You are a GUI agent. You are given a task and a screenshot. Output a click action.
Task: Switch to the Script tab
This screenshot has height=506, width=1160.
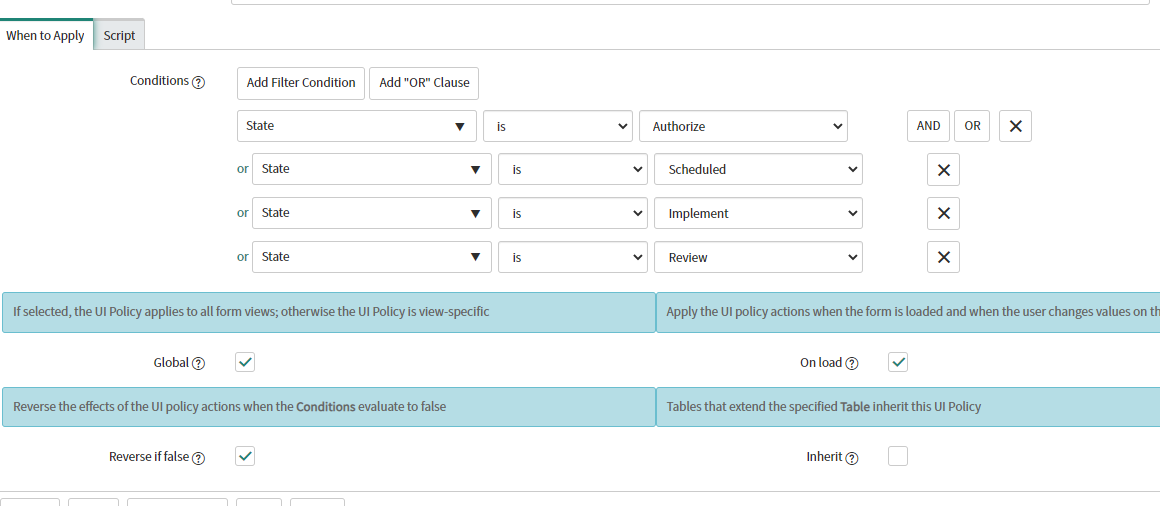(119, 36)
